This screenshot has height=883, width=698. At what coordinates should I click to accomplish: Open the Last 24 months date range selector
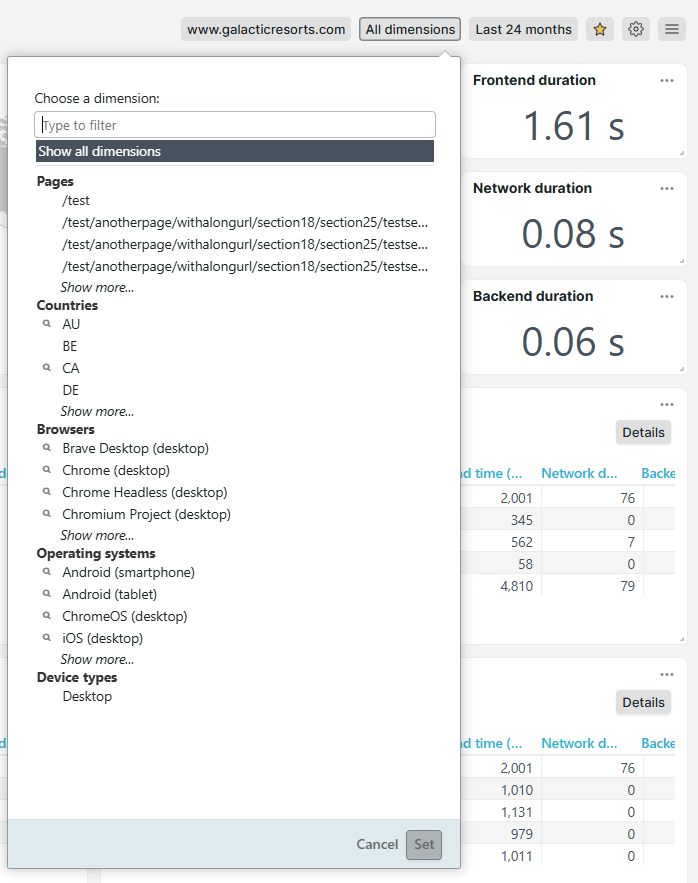[523, 29]
